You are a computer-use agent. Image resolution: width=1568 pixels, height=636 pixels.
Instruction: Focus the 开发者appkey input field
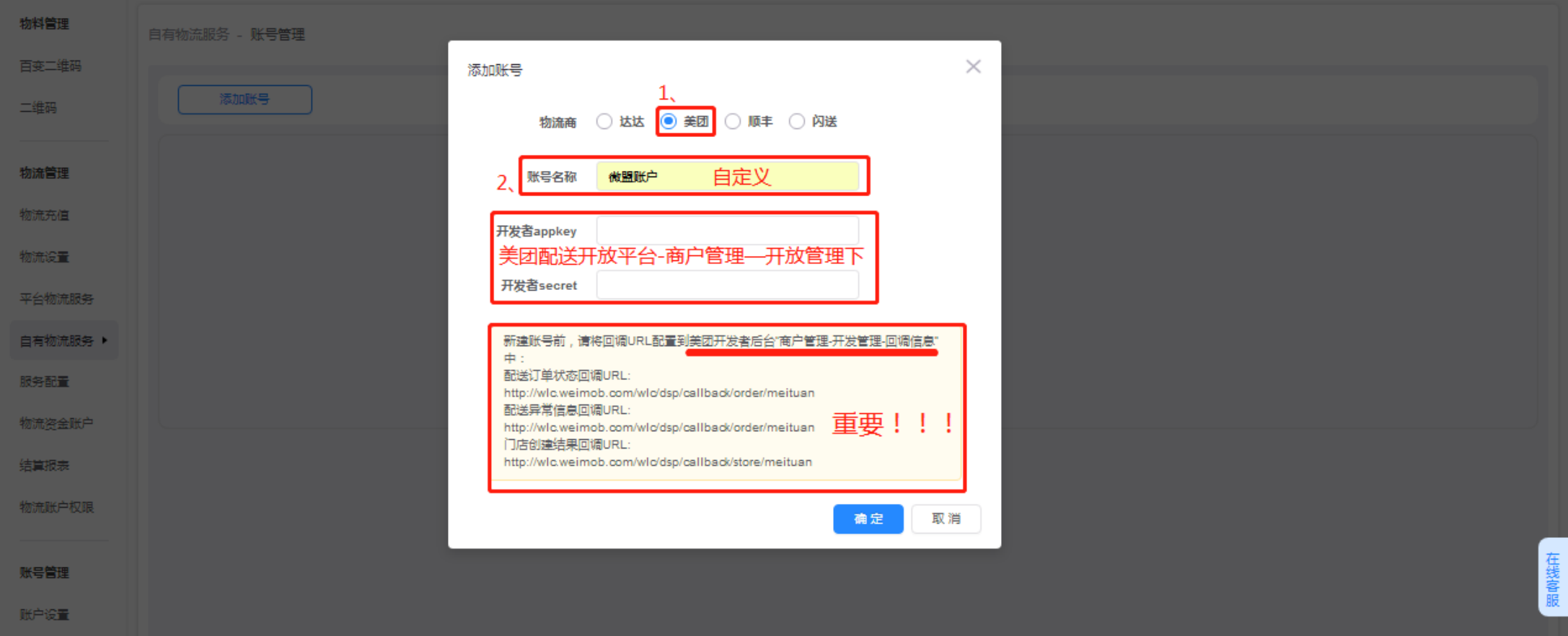[x=727, y=231]
